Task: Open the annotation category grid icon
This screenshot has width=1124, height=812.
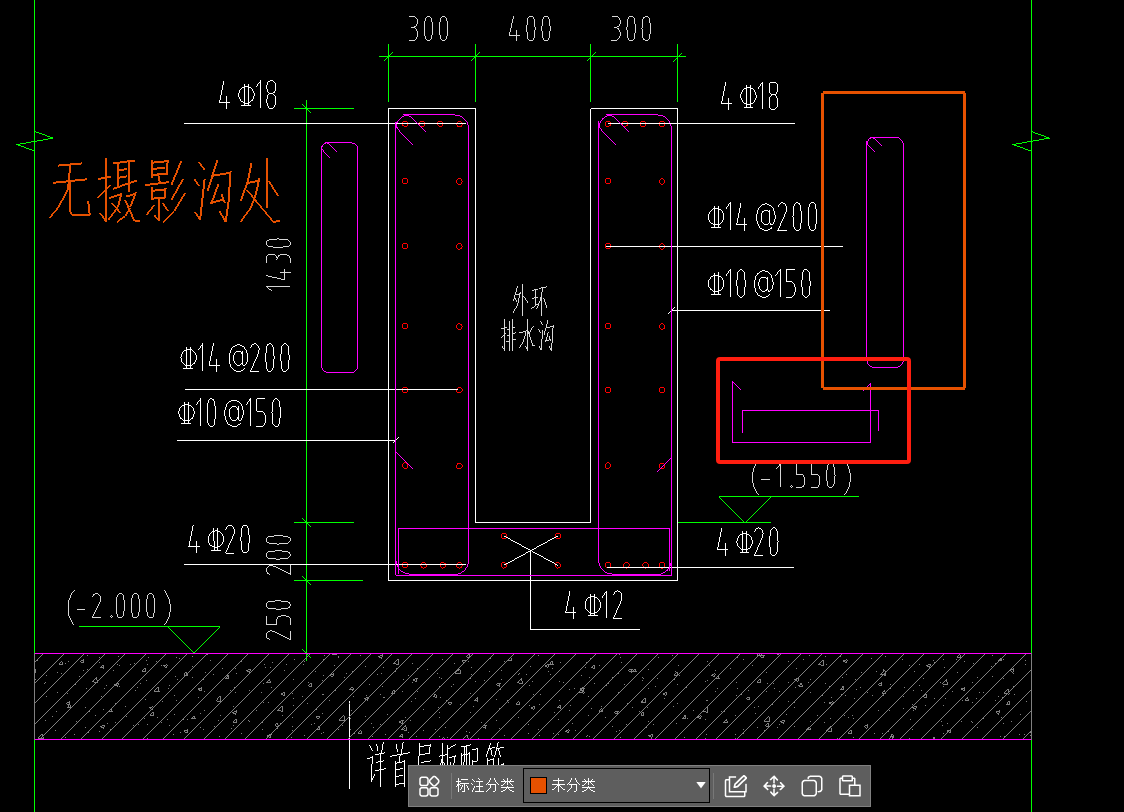Action: 429,786
